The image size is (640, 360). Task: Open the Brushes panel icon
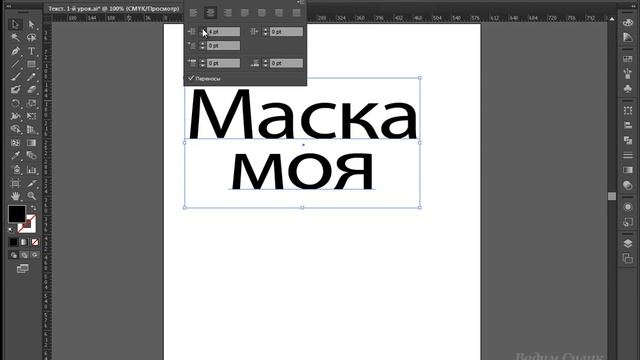(628, 74)
